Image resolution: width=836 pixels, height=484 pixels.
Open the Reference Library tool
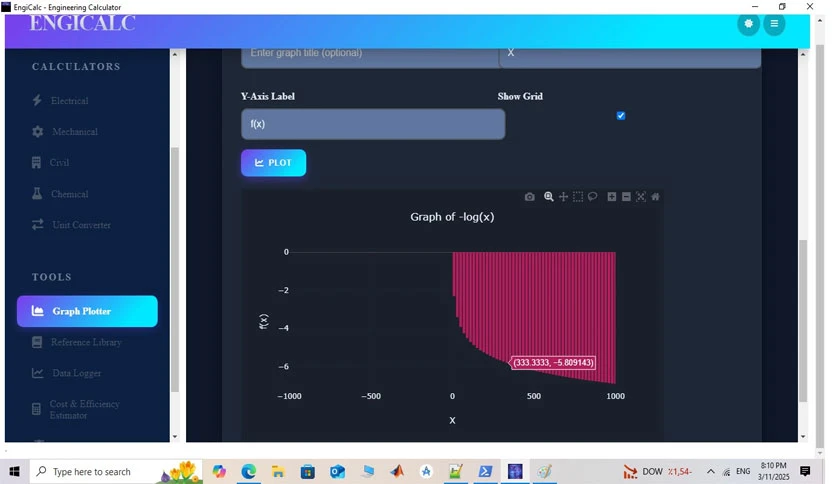point(86,342)
